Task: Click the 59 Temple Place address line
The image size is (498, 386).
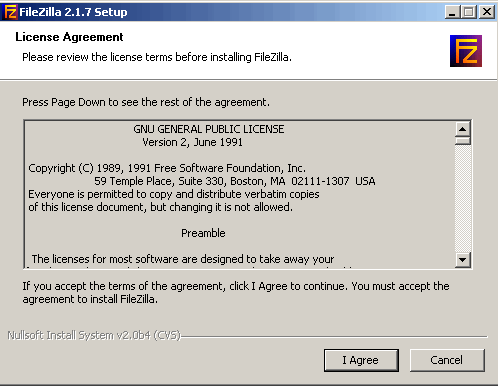Action: [x=235, y=181]
